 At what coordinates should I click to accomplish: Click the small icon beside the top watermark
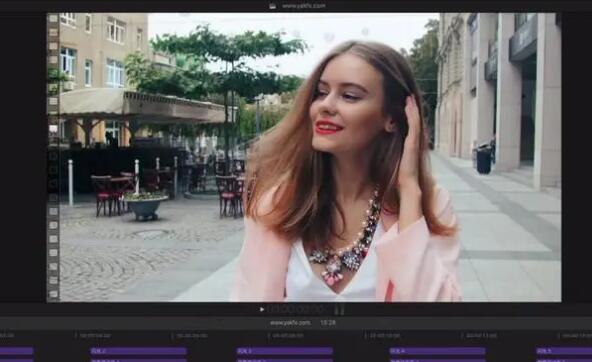(273, 6)
